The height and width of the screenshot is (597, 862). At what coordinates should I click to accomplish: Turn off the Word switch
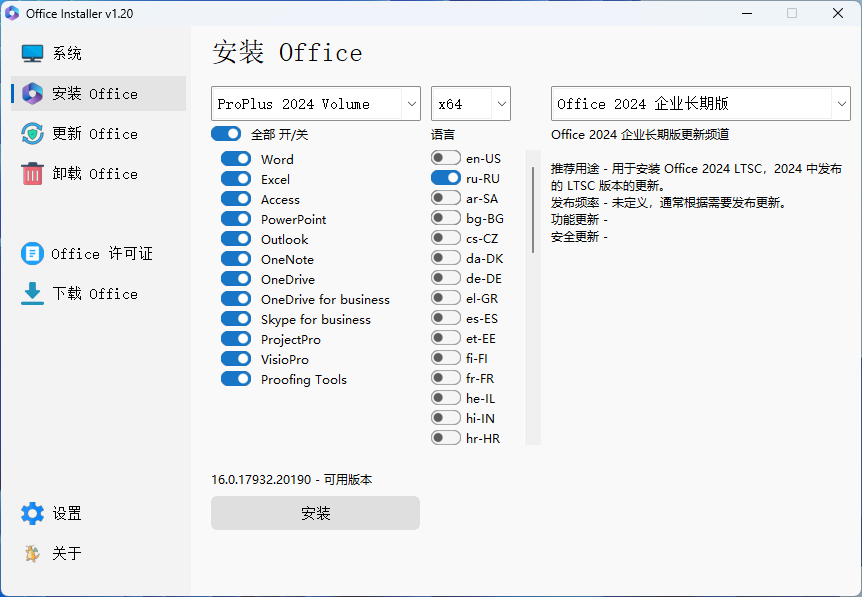pos(236,159)
